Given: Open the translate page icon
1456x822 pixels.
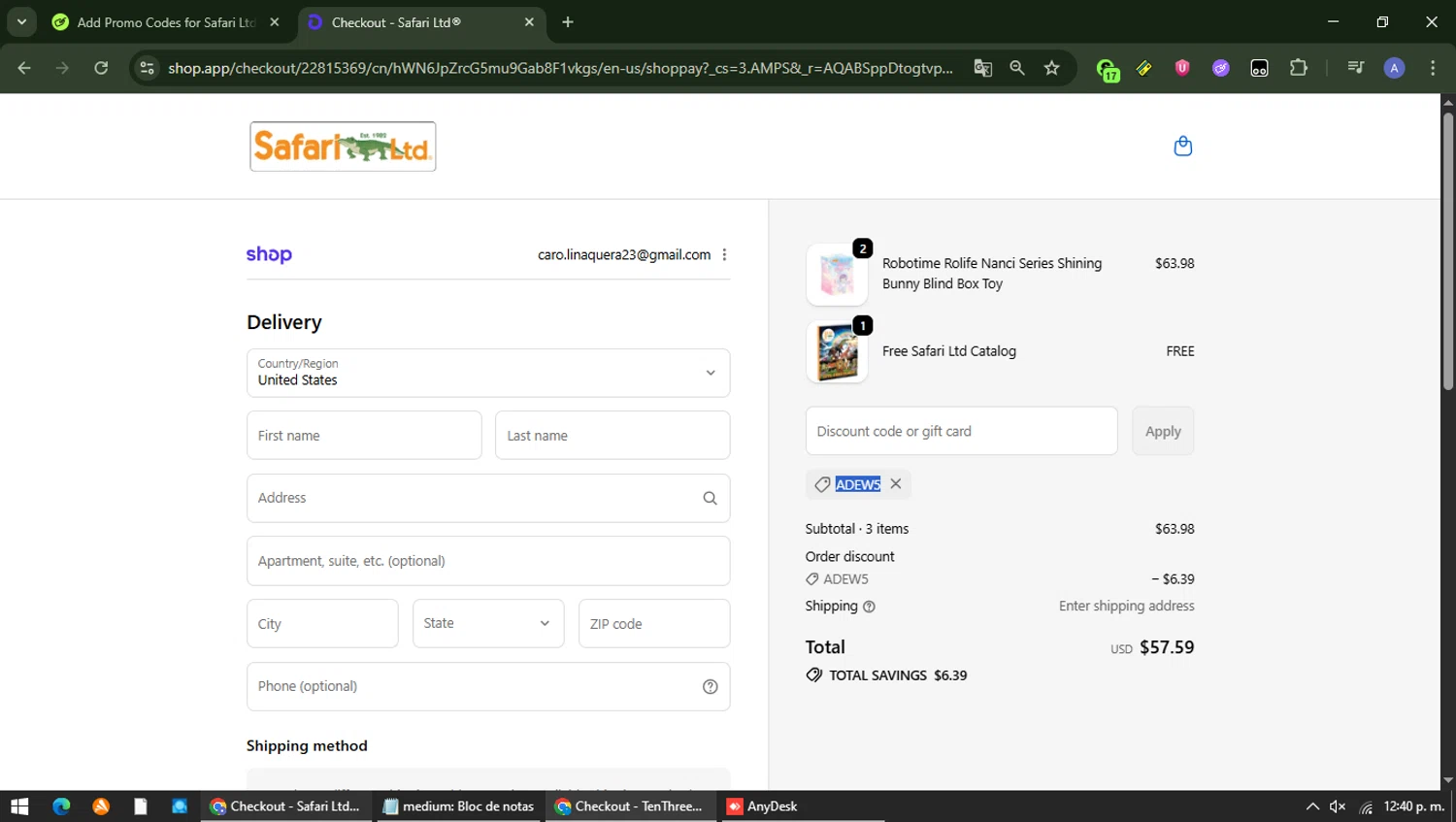Looking at the screenshot, I should (982, 68).
